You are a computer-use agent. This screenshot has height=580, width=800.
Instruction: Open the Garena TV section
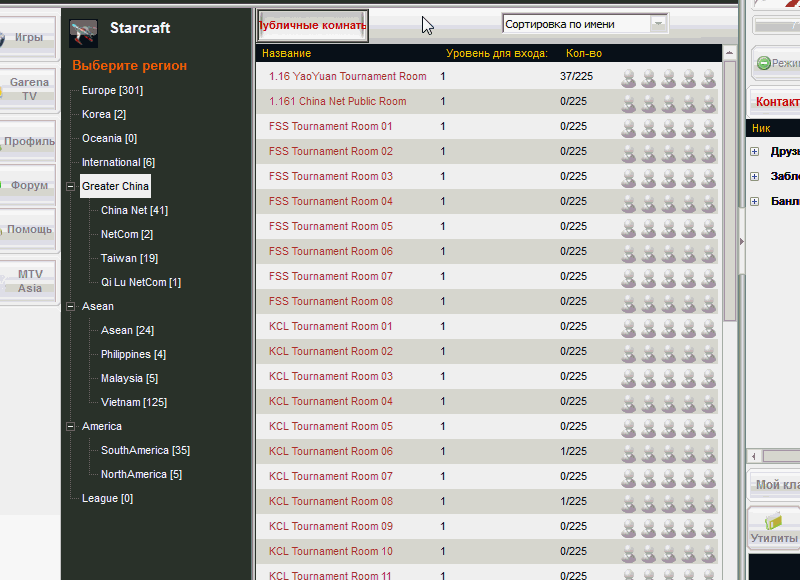tap(29, 89)
